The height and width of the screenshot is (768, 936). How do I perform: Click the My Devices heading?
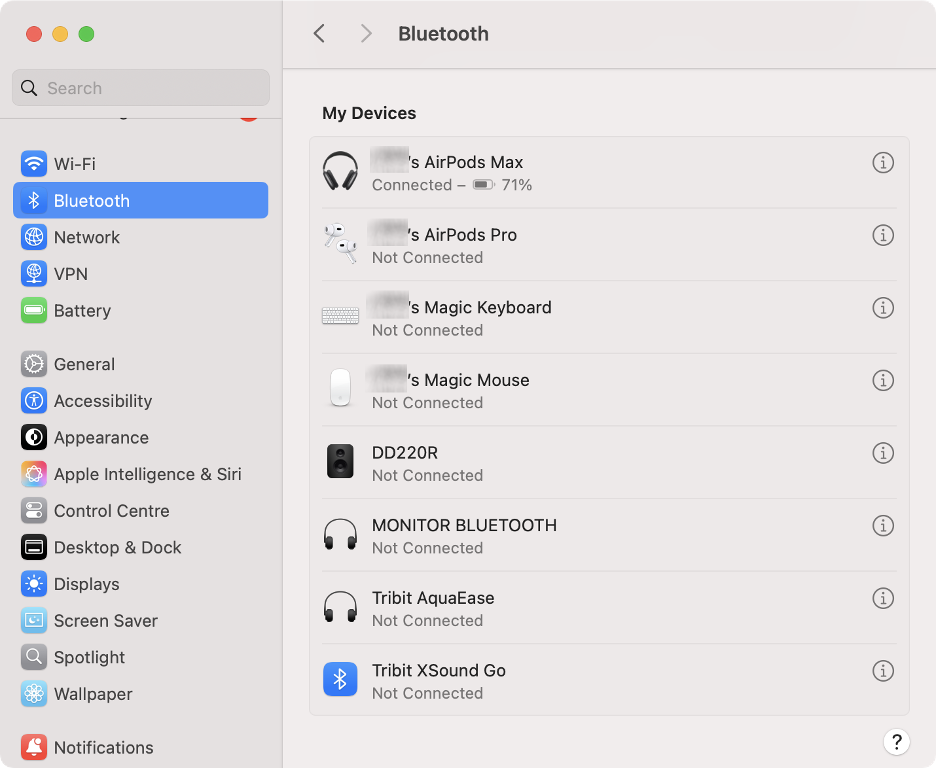point(369,113)
